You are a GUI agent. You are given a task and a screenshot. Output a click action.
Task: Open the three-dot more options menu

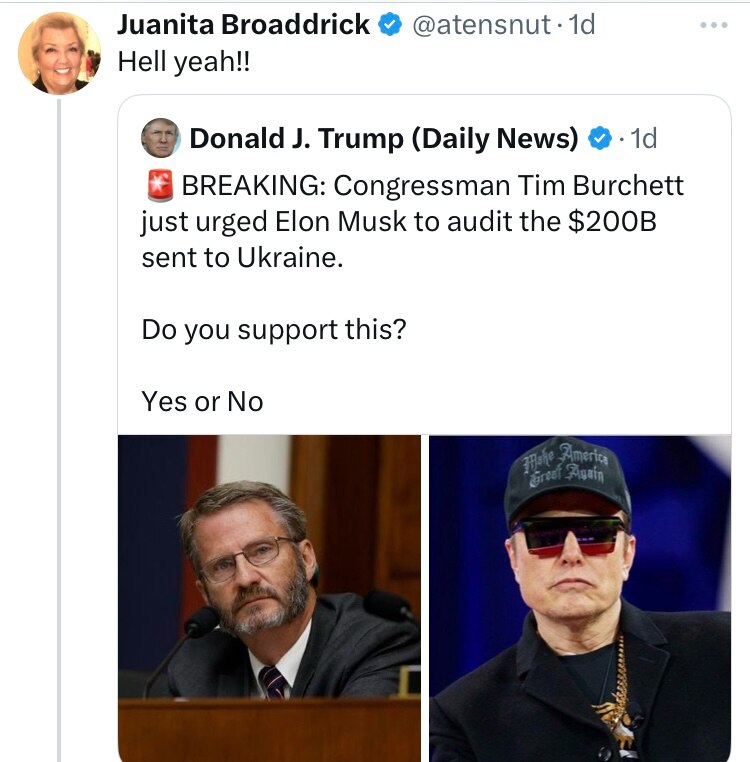coord(715,25)
